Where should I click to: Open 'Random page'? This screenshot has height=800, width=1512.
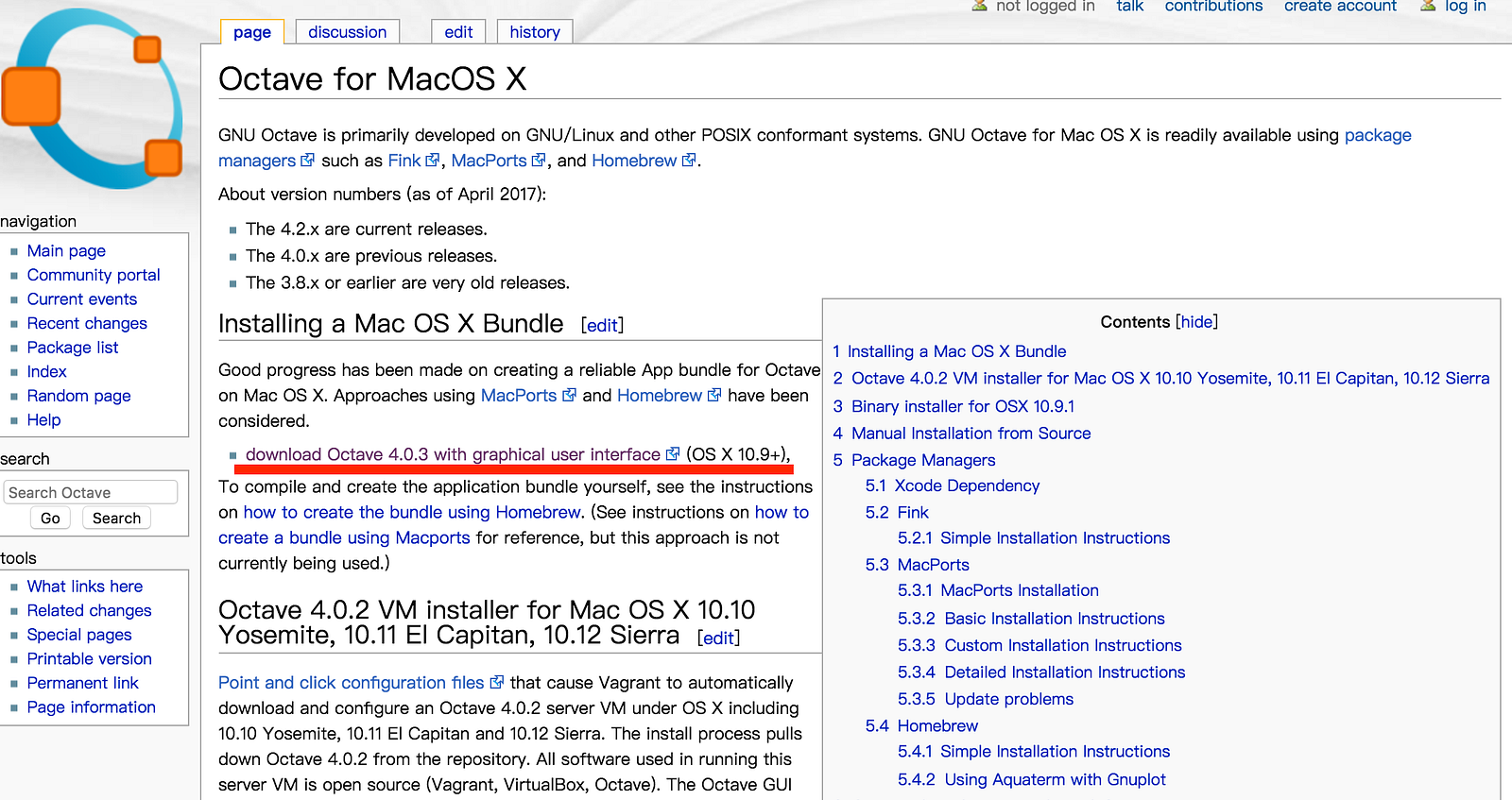(x=78, y=396)
